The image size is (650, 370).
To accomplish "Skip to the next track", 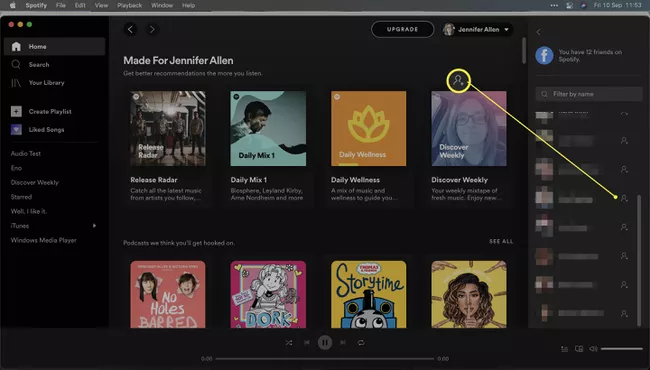I will point(343,343).
